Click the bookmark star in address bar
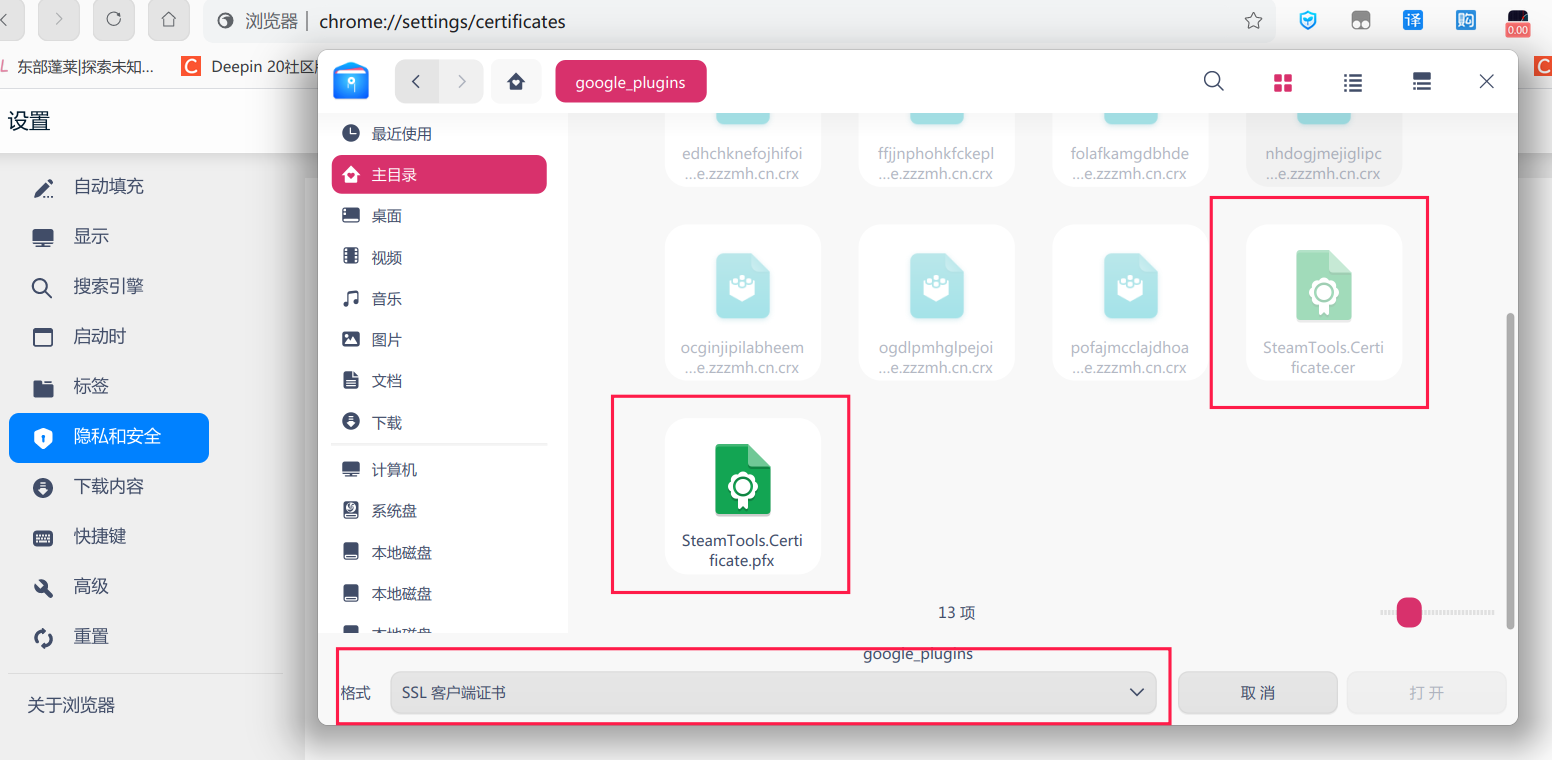 pyautogui.click(x=1253, y=21)
